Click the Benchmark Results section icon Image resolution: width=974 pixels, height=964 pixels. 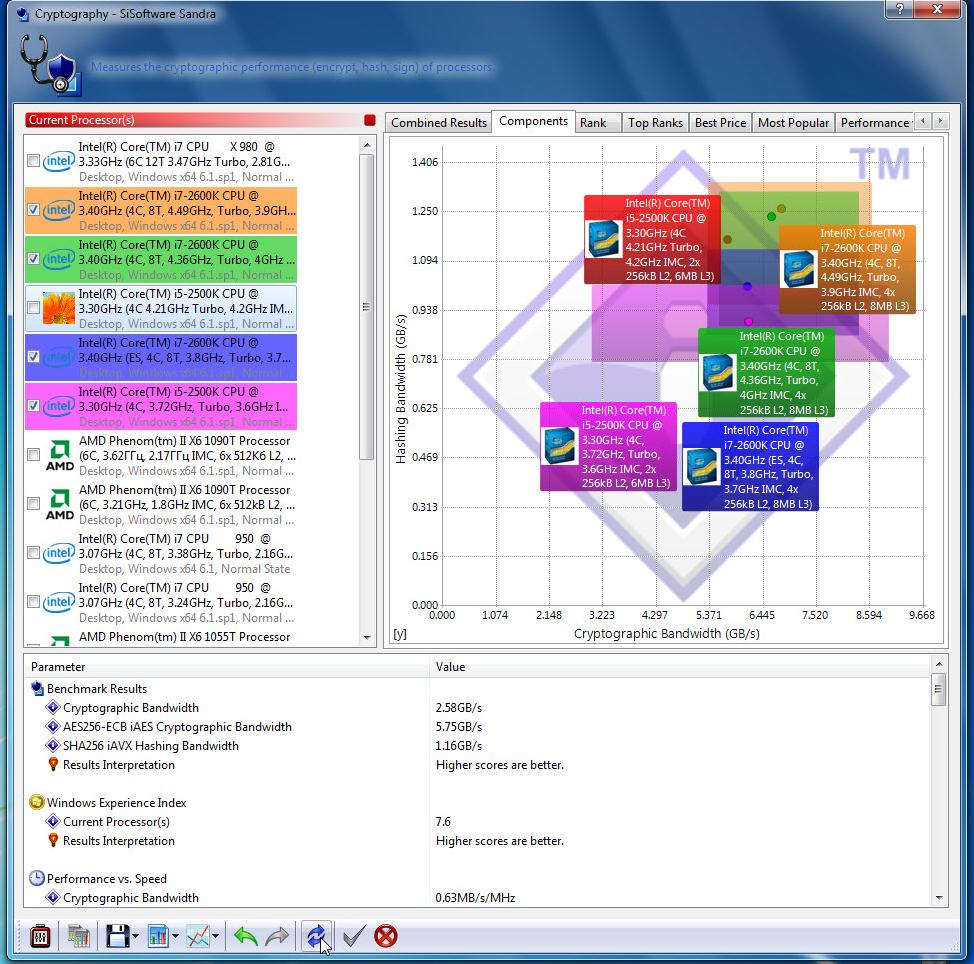point(37,689)
